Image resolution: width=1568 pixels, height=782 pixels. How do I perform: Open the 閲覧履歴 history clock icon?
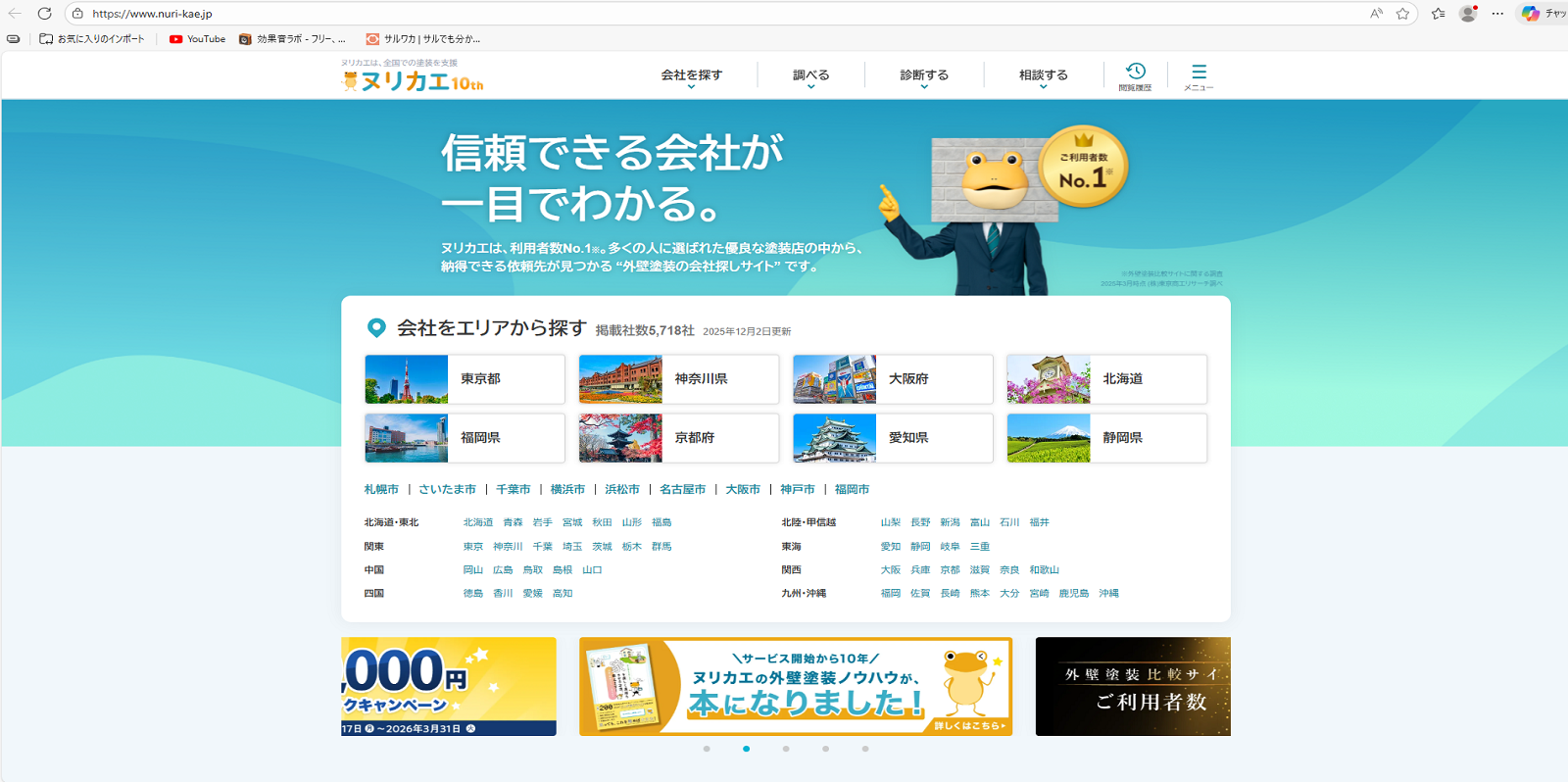(x=1135, y=74)
